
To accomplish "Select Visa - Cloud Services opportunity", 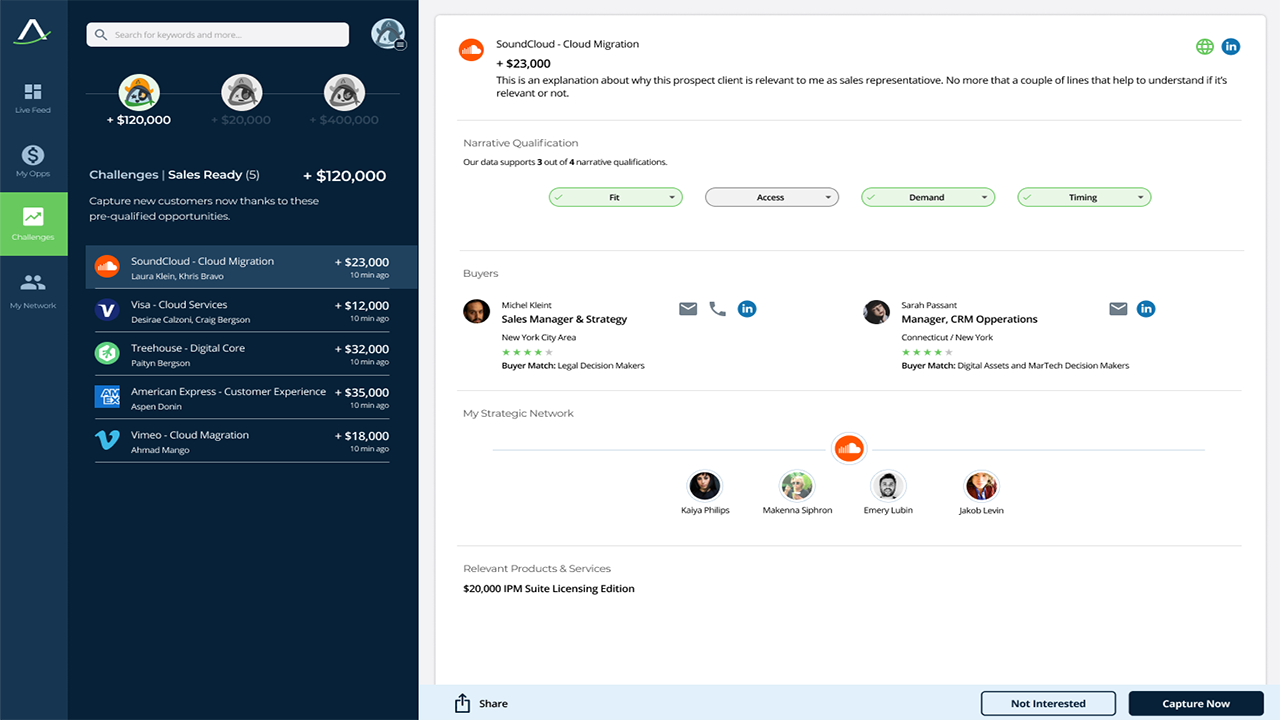I will (242, 311).
